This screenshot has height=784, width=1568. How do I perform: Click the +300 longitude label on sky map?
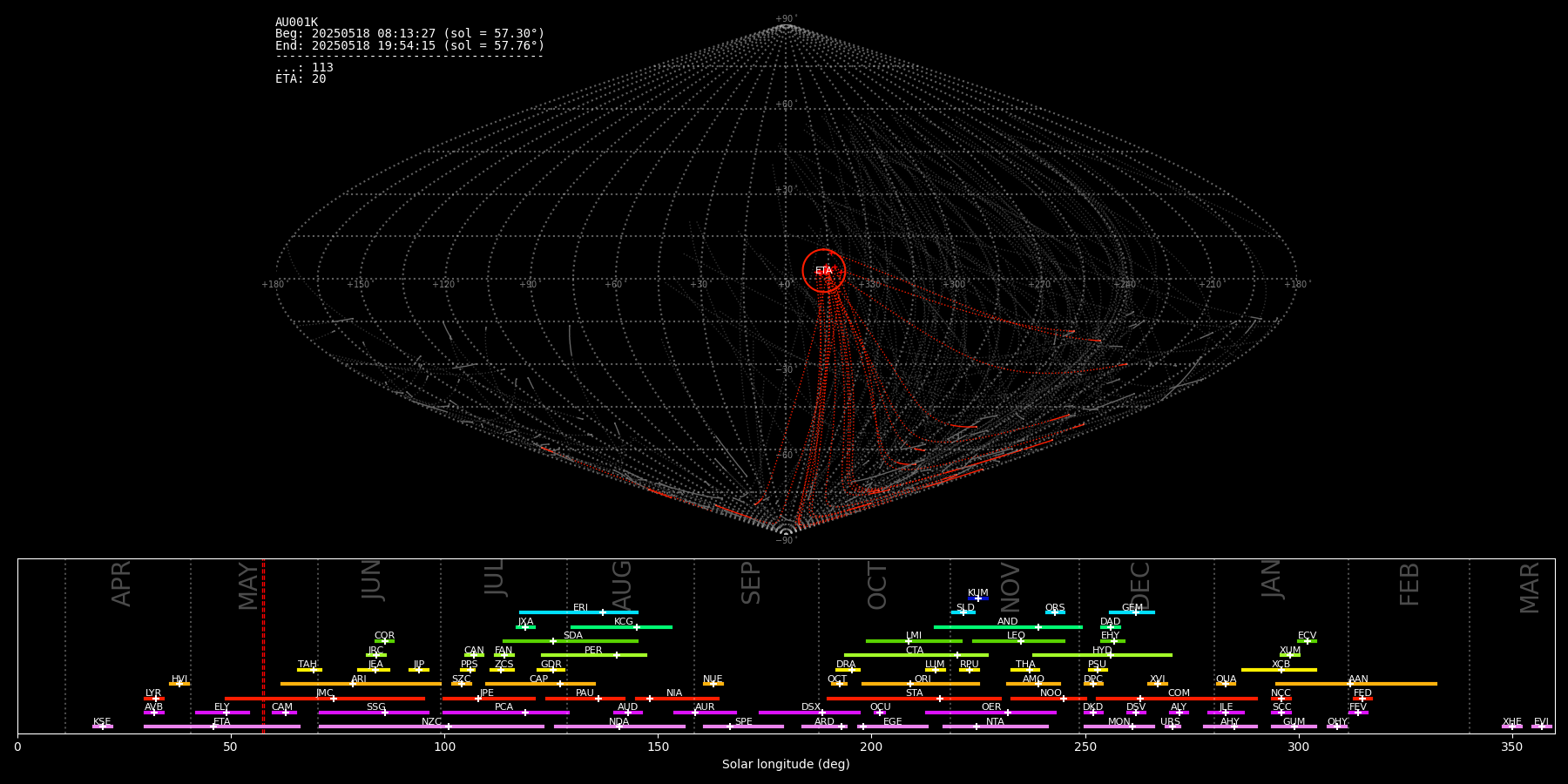coord(955,284)
